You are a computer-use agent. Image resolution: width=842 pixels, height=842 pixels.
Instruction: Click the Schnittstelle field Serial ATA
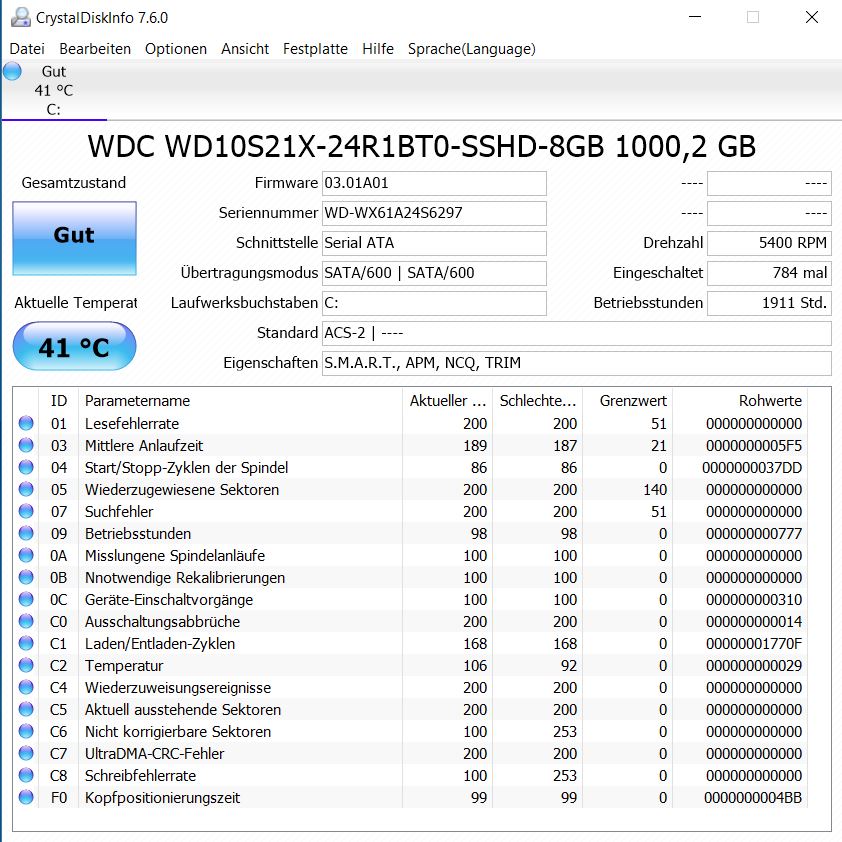tap(434, 243)
